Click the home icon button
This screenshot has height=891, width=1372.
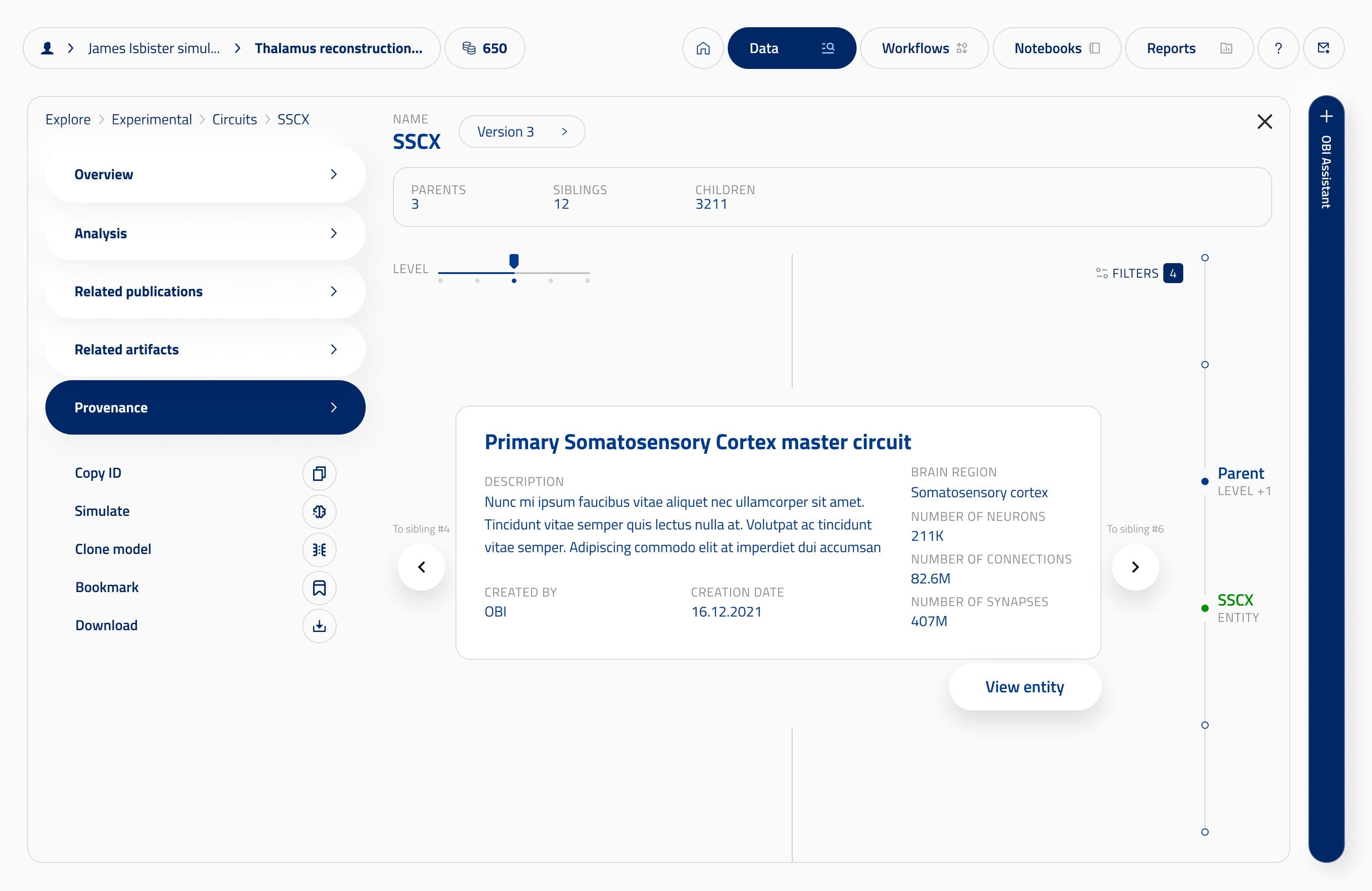point(703,49)
